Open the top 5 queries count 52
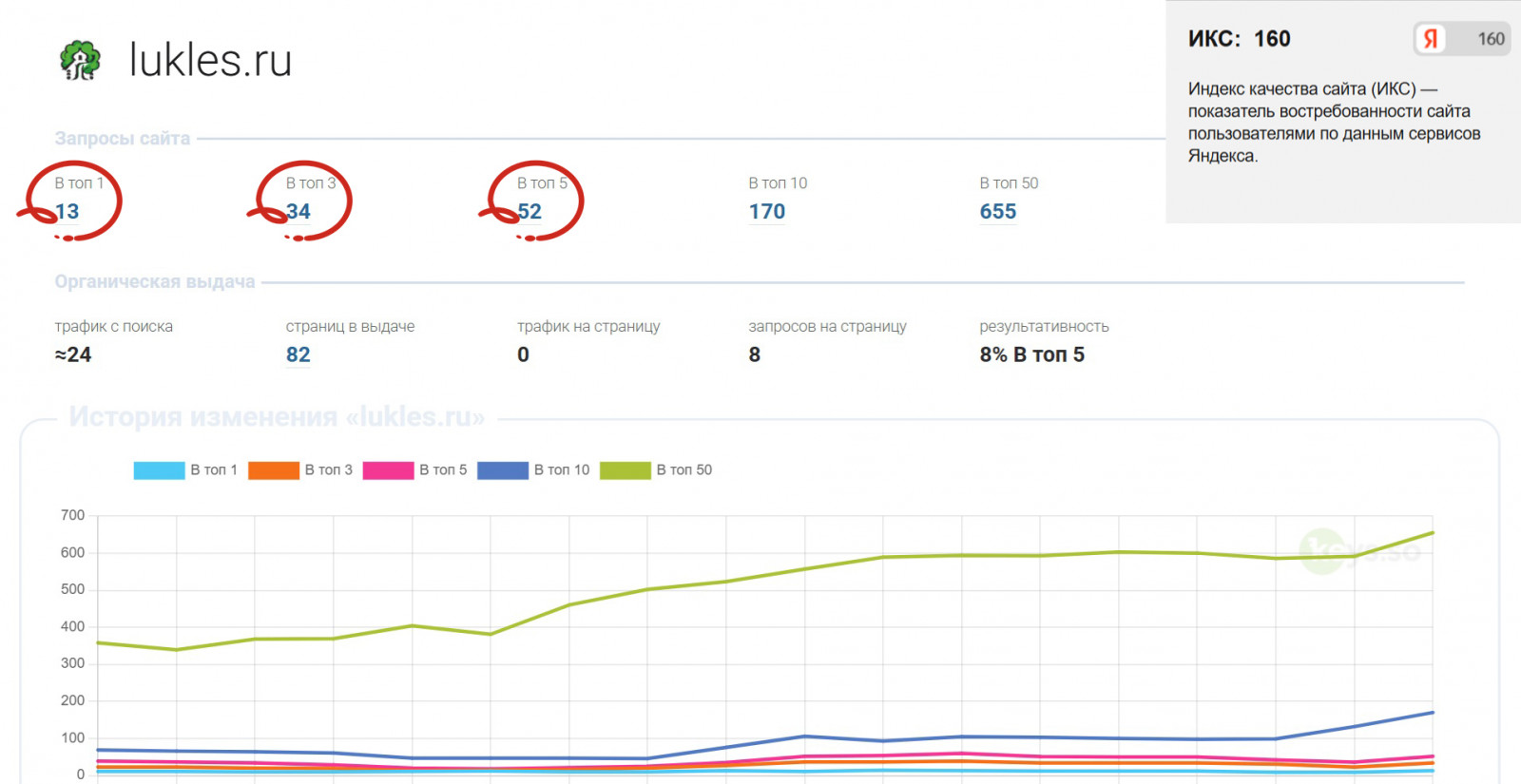Screen dimensions: 1521x784 tap(529, 211)
